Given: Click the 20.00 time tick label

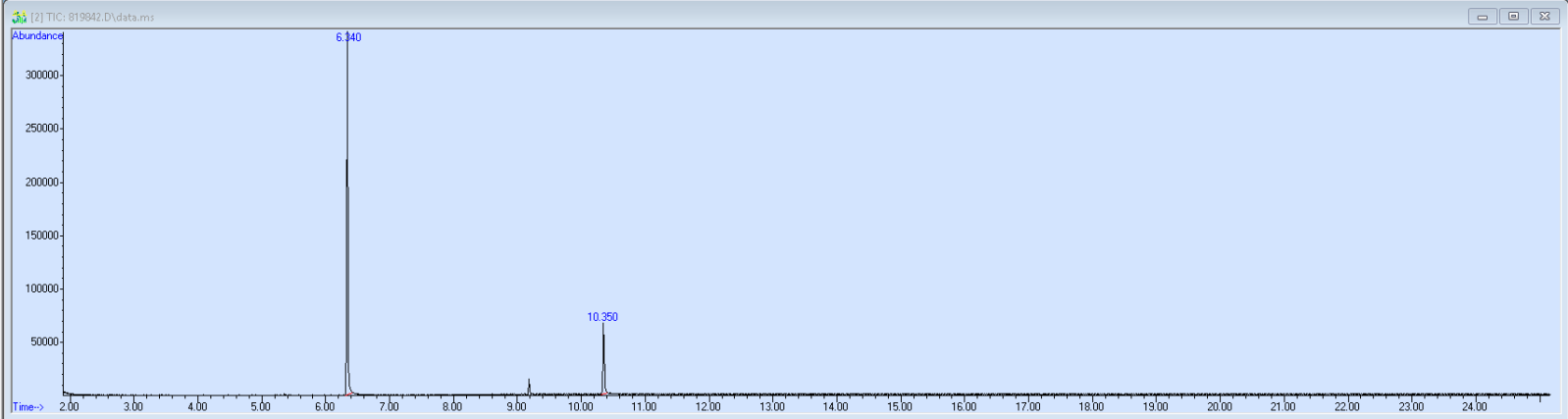Looking at the screenshot, I should point(1220,406).
